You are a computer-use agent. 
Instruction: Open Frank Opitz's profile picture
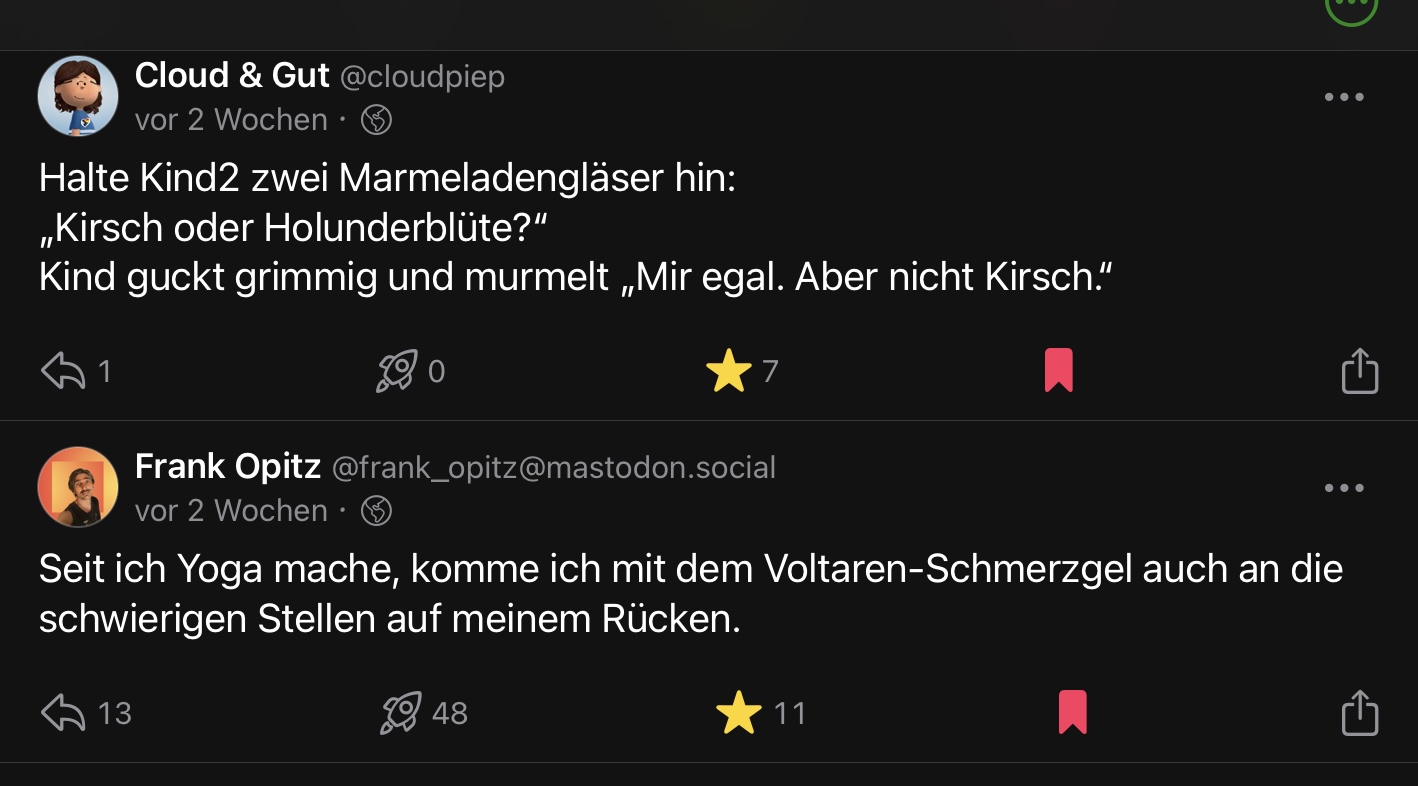coord(78,487)
